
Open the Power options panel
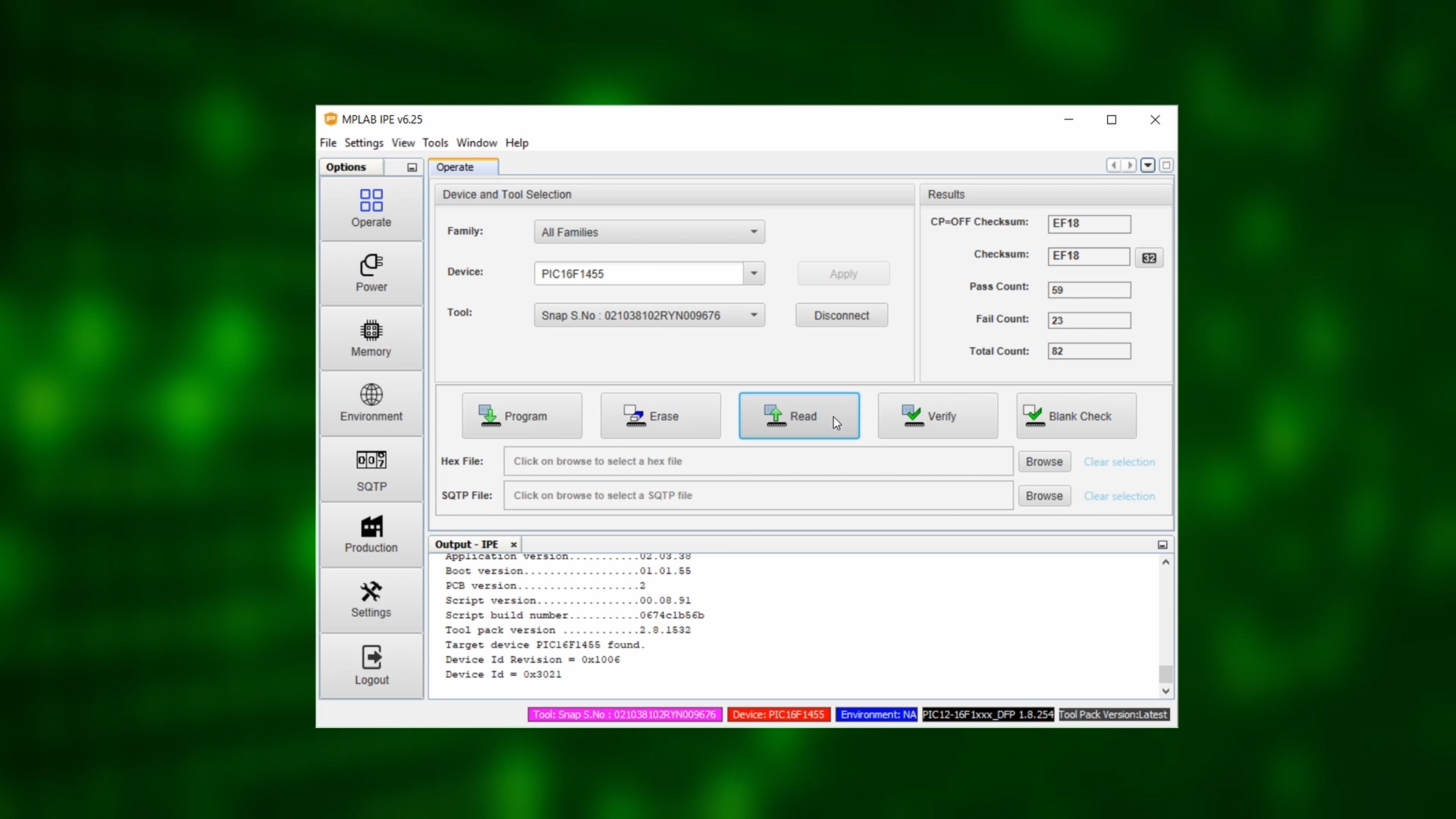[x=371, y=273]
